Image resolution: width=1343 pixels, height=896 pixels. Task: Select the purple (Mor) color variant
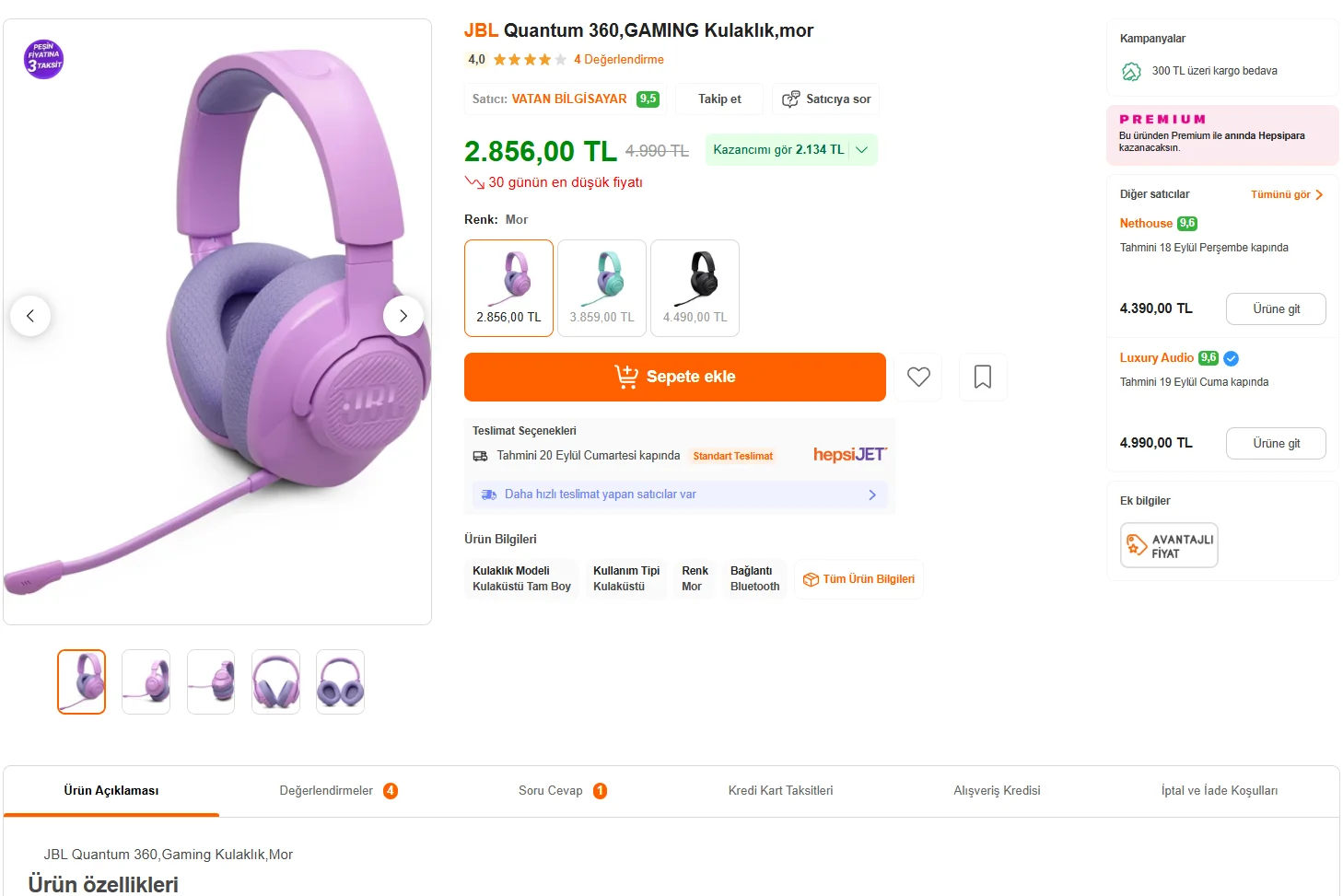(x=508, y=288)
